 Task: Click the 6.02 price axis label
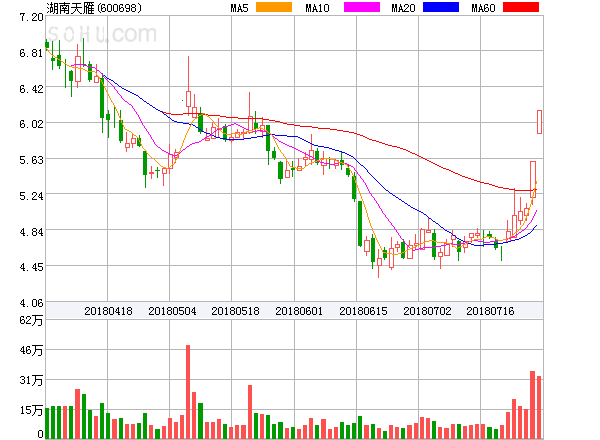31,124
